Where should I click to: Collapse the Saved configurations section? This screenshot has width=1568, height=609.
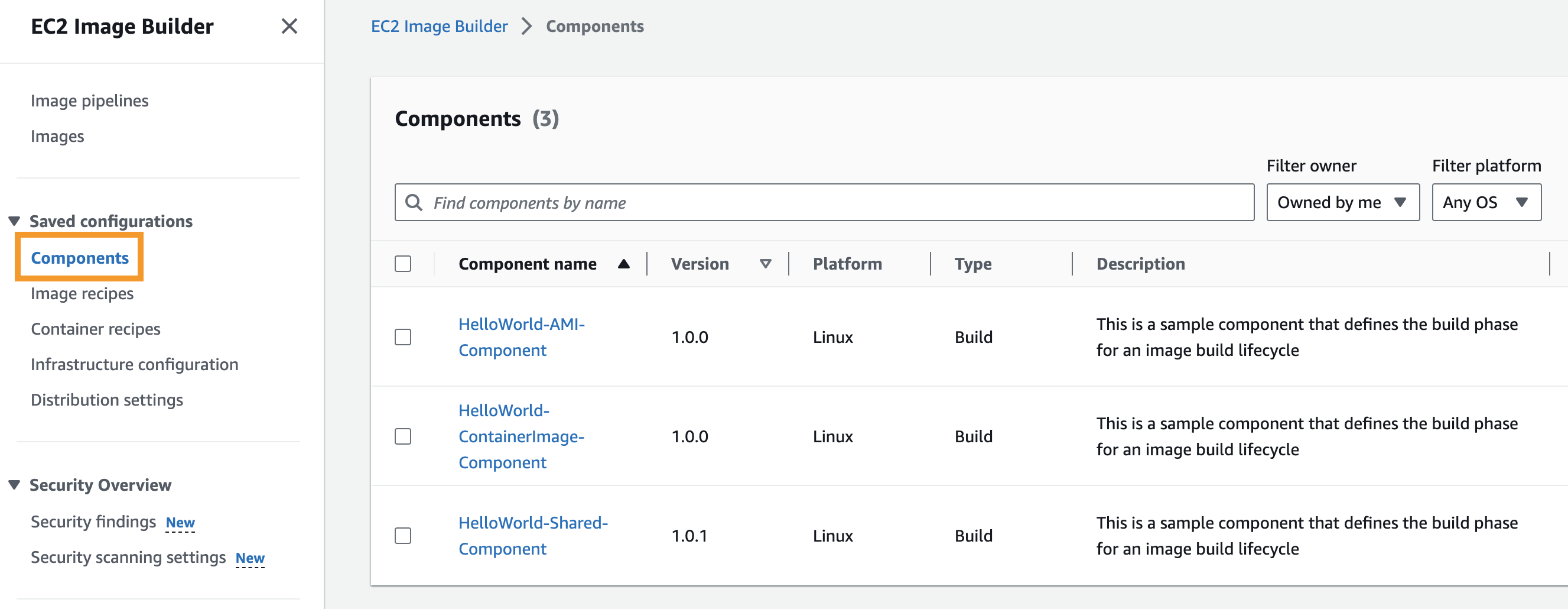click(x=15, y=221)
